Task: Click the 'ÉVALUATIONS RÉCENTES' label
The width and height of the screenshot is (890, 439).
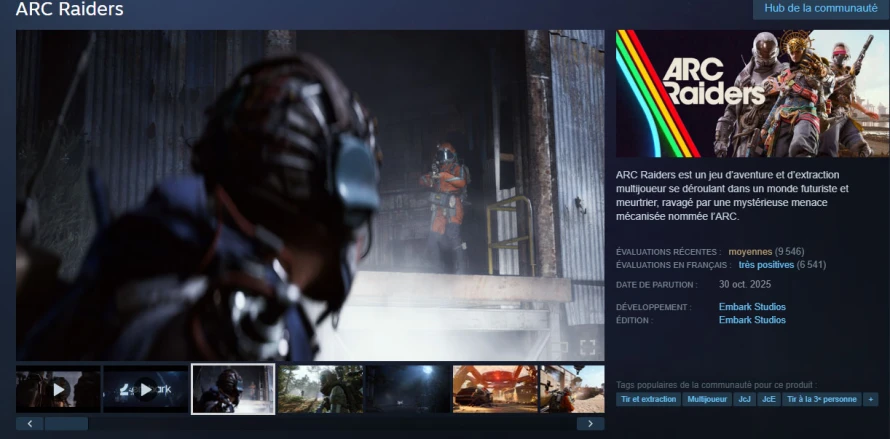Action: 669,252
